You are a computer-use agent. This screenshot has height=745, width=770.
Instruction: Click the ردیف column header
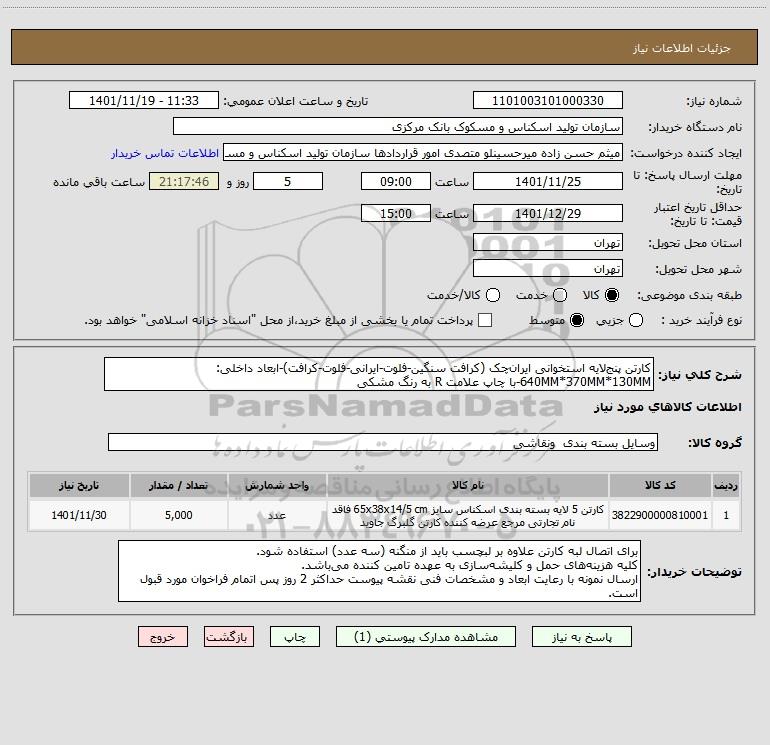(726, 485)
